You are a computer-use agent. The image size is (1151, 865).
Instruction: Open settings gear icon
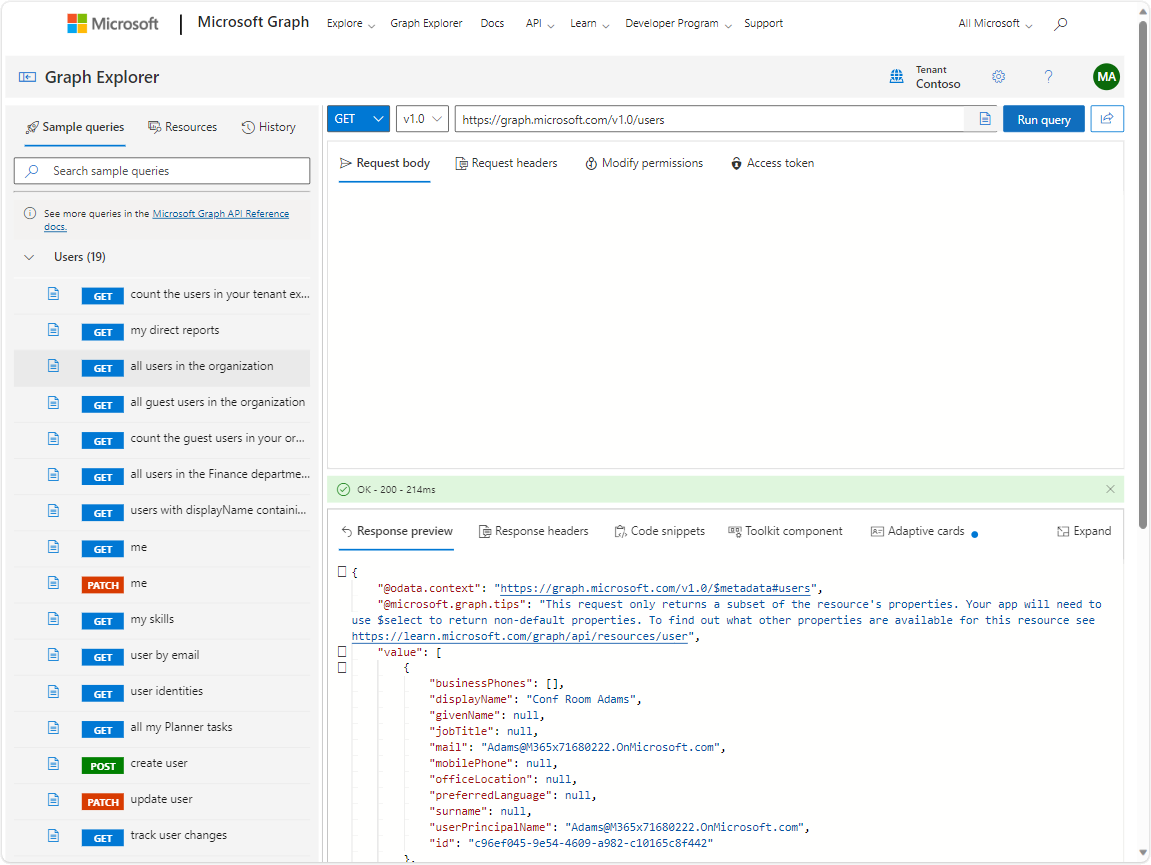tap(998, 76)
